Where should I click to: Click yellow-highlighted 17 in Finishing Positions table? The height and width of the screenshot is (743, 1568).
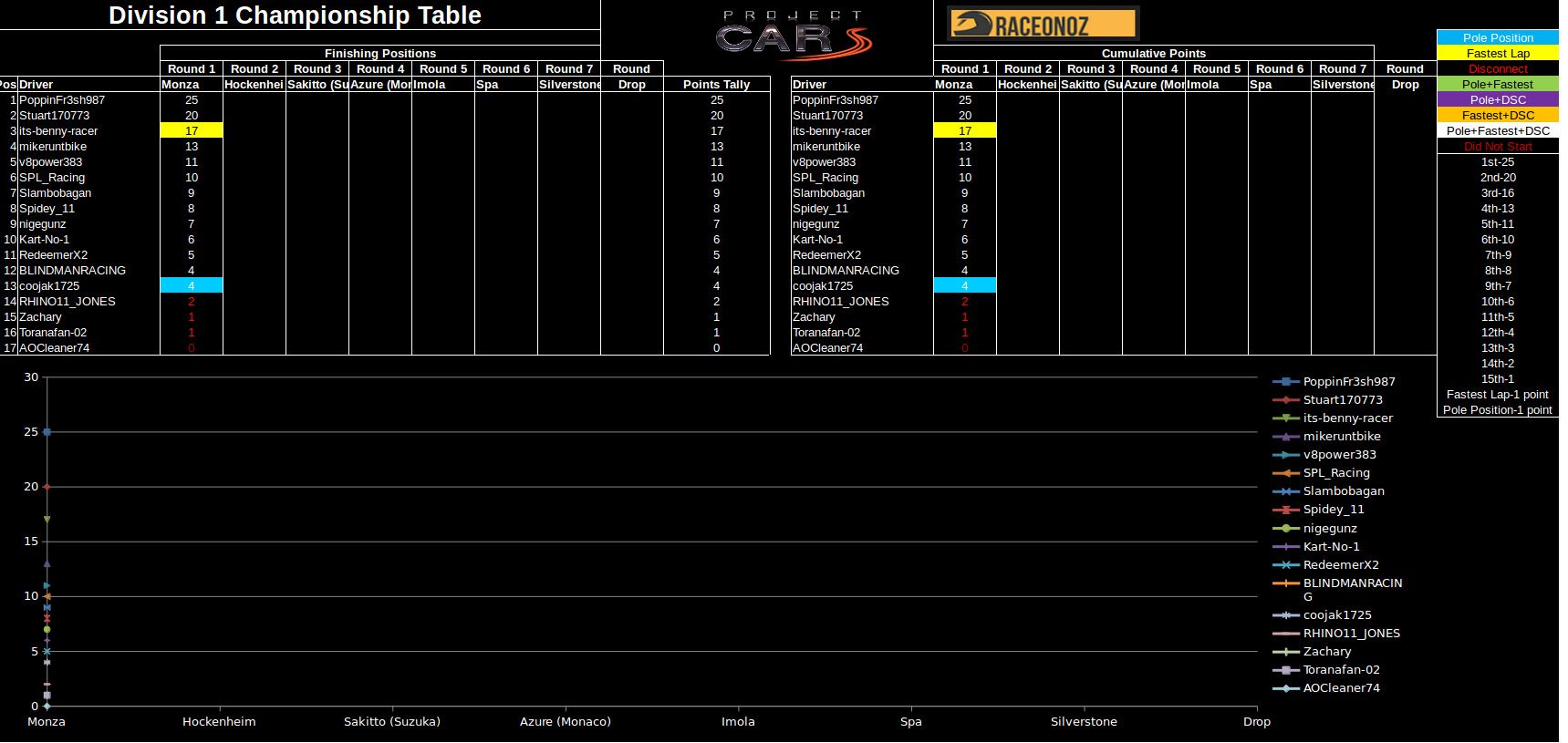(x=192, y=130)
